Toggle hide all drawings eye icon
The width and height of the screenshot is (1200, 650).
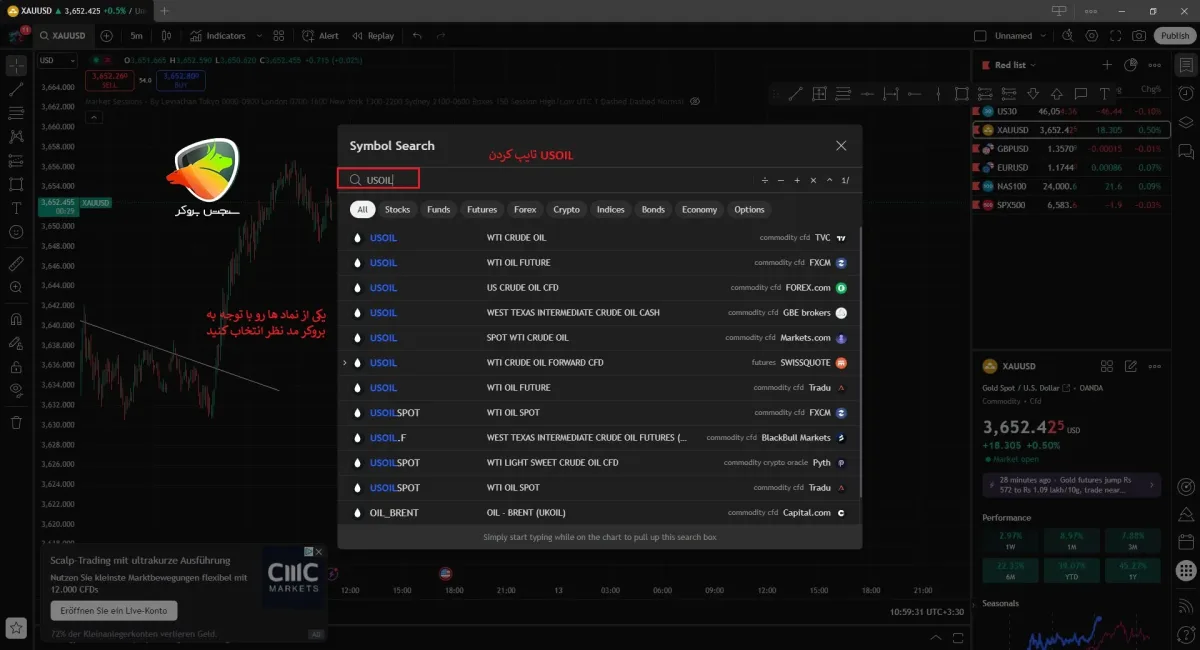coord(16,390)
